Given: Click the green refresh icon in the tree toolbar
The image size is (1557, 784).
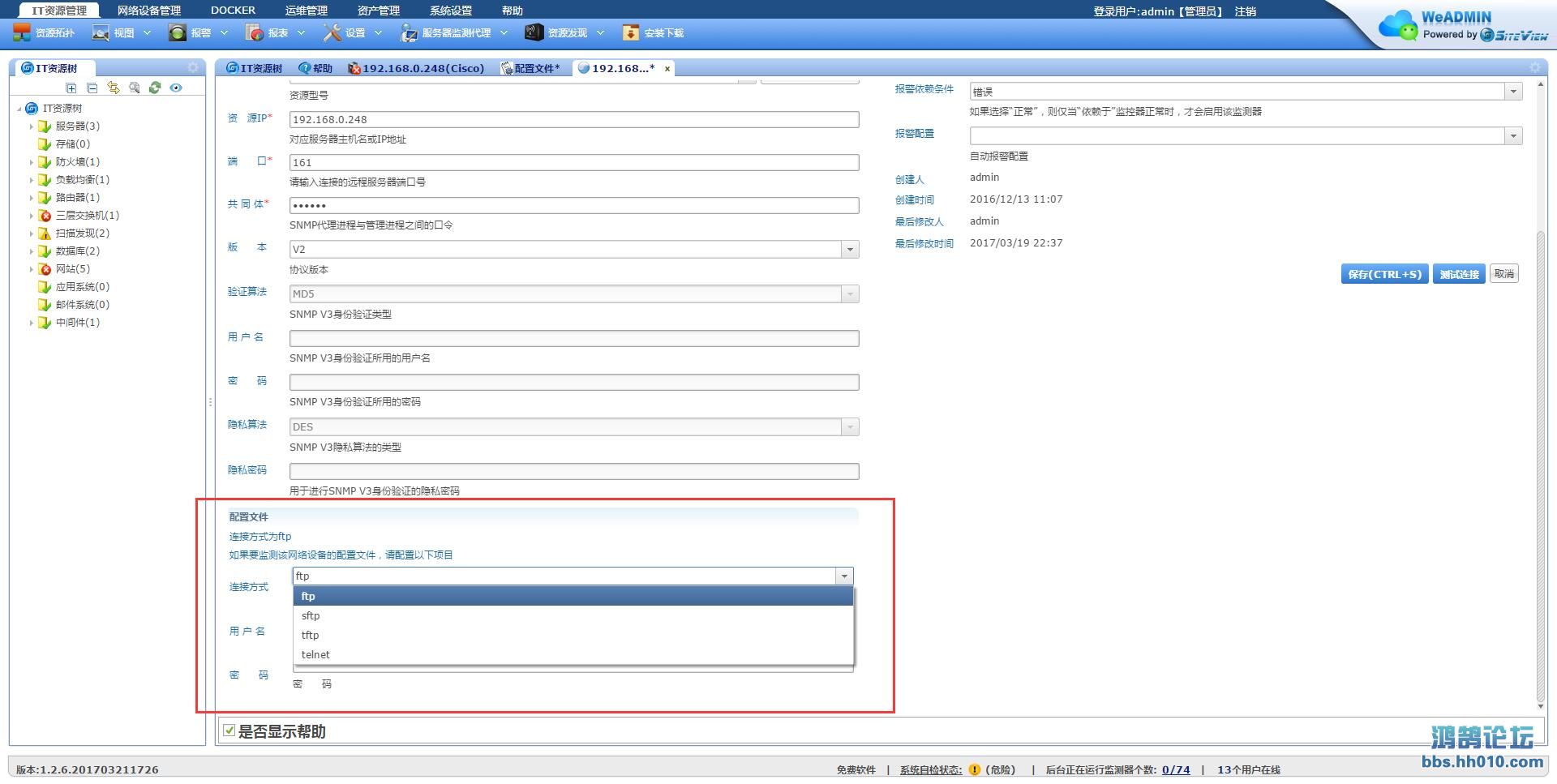Looking at the screenshot, I should [155, 88].
